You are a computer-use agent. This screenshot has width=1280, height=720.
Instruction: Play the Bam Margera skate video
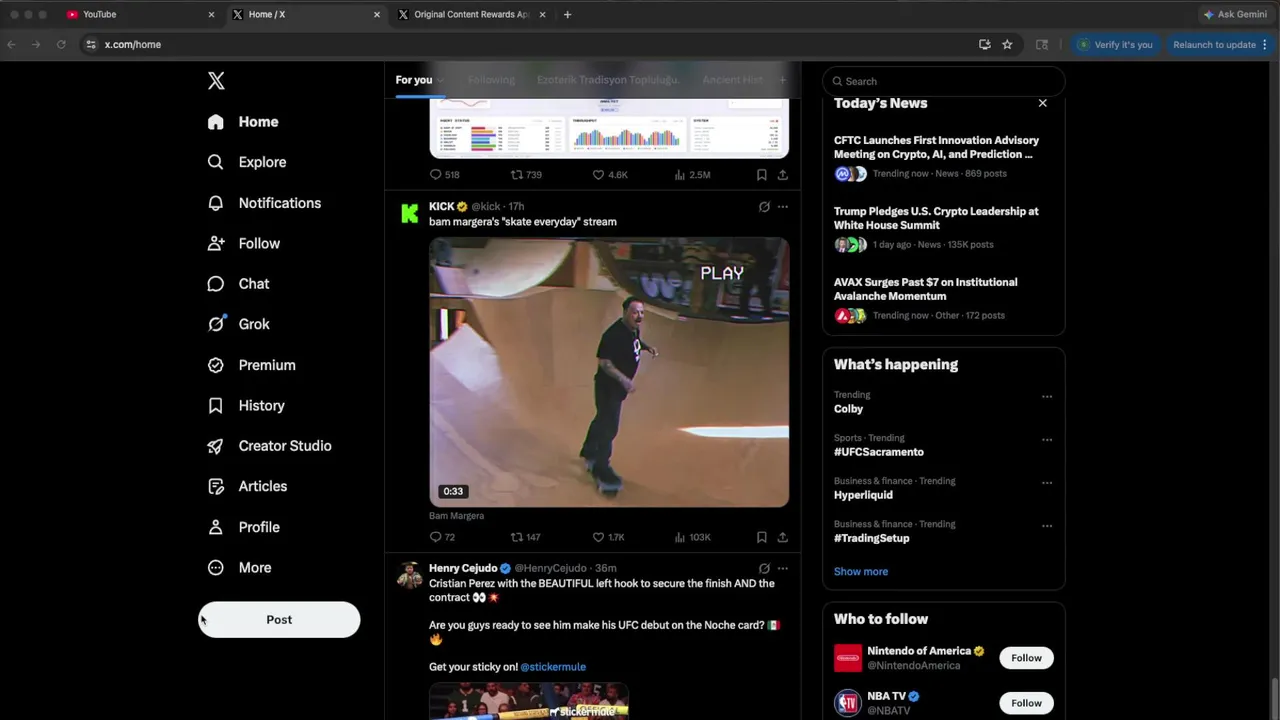(609, 372)
